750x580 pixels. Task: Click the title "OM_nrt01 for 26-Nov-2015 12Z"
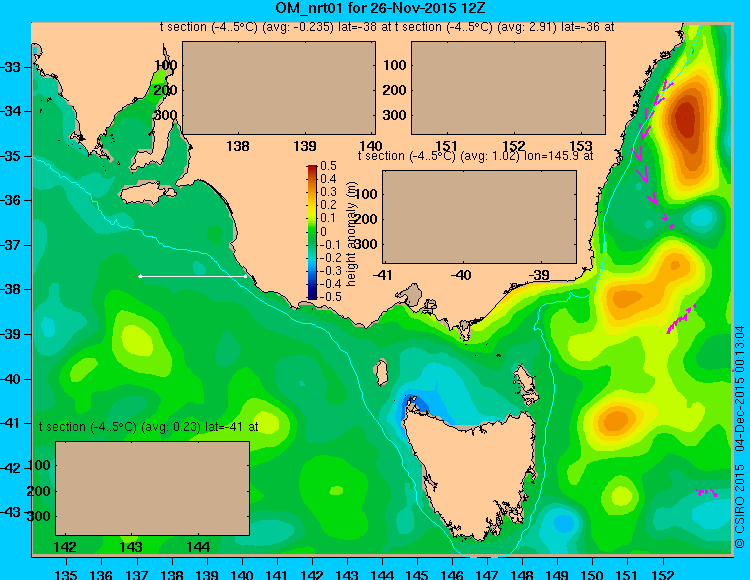point(380,8)
